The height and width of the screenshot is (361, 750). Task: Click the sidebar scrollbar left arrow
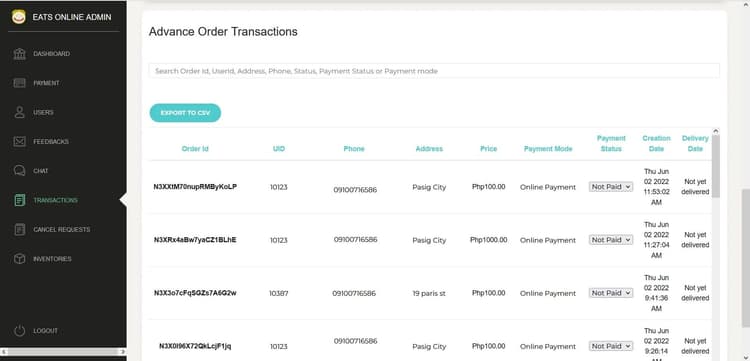point(3,352)
